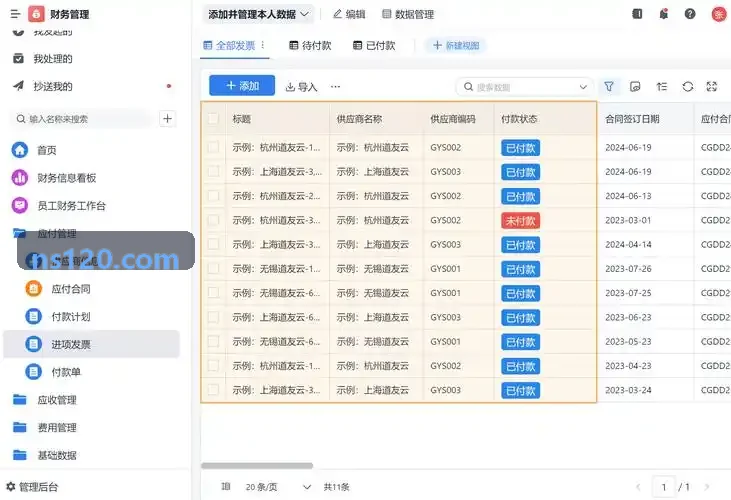
Task: Check row dated 2024-04-14
Action: (x=213, y=244)
